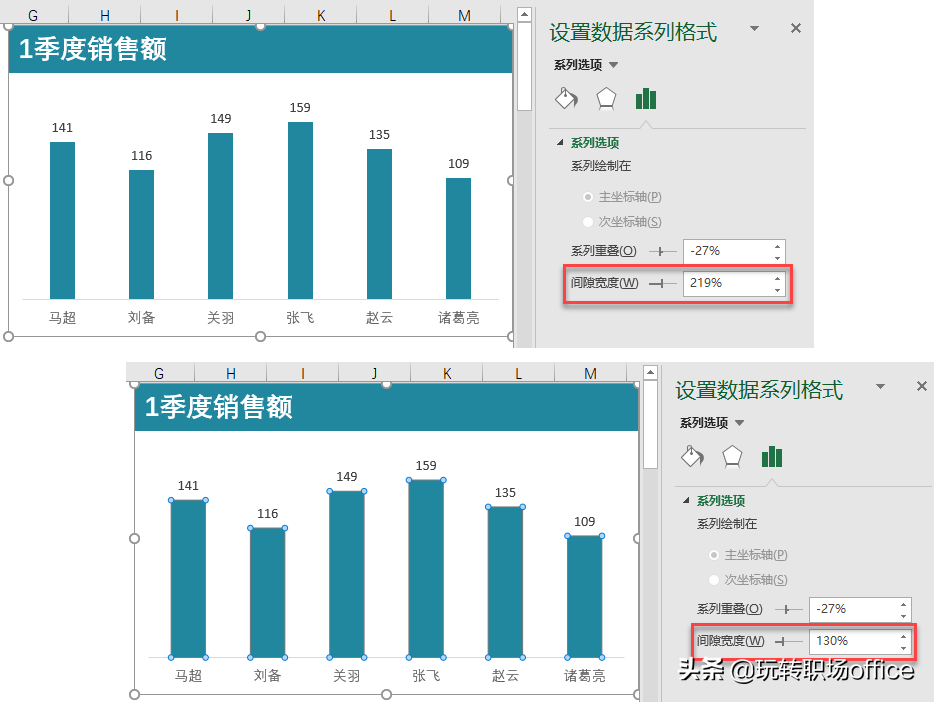Click bottom sheet scrollbar up arrow
934x702 pixels.
point(650,372)
